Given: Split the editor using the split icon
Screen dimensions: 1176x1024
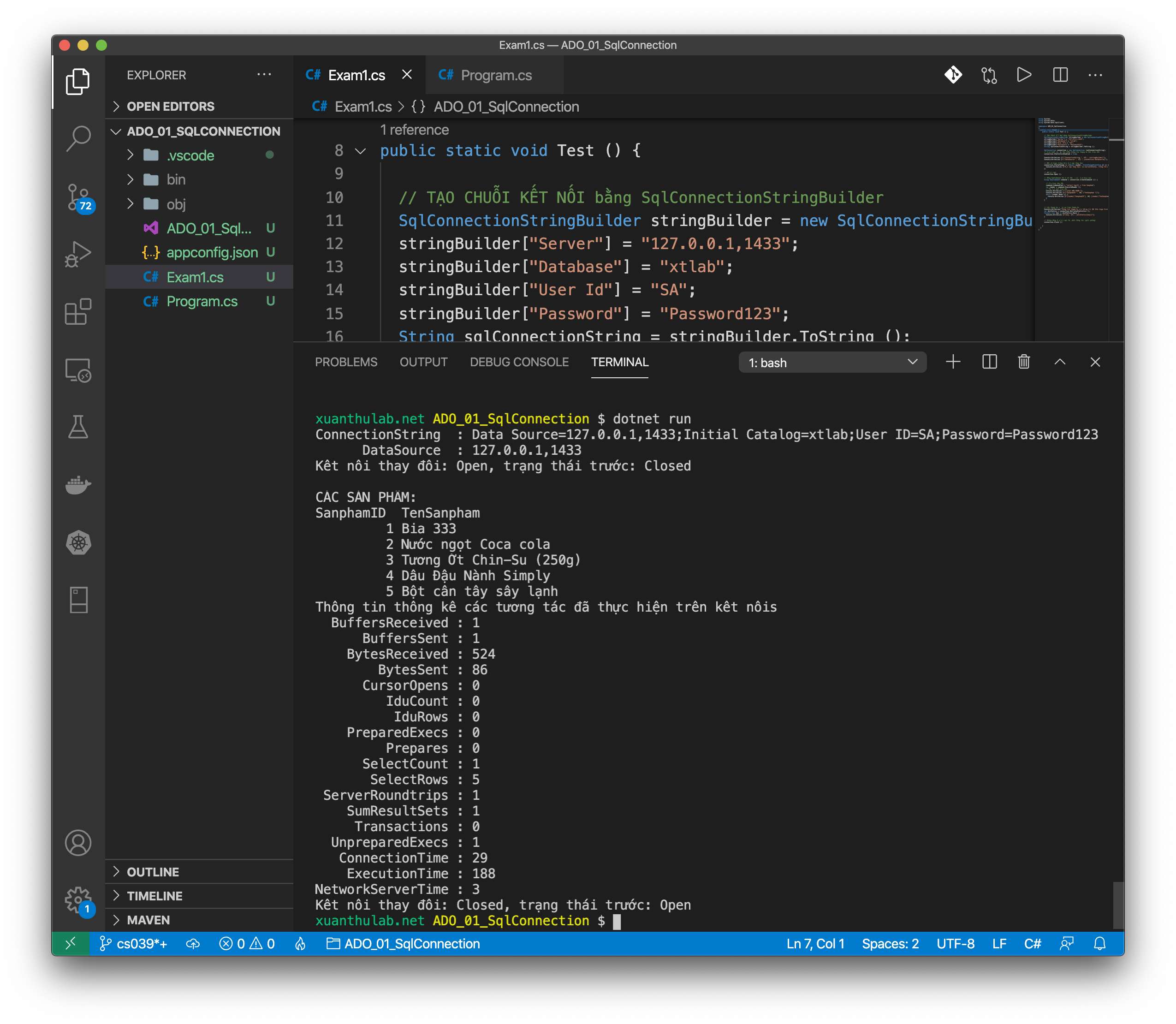Looking at the screenshot, I should [x=1060, y=75].
